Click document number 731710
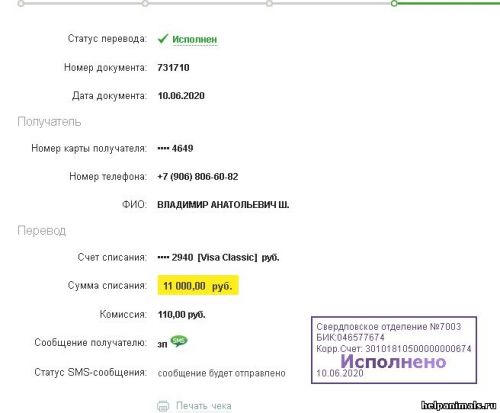500x413 pixels. [173, 68]
